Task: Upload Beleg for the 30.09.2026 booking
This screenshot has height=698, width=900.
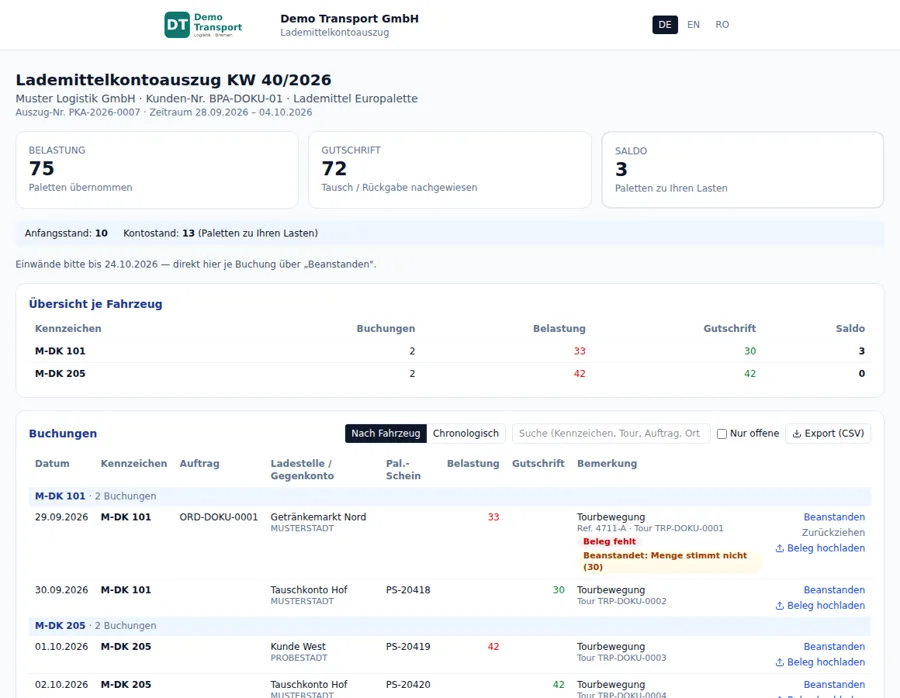Action: pos(820,606)
